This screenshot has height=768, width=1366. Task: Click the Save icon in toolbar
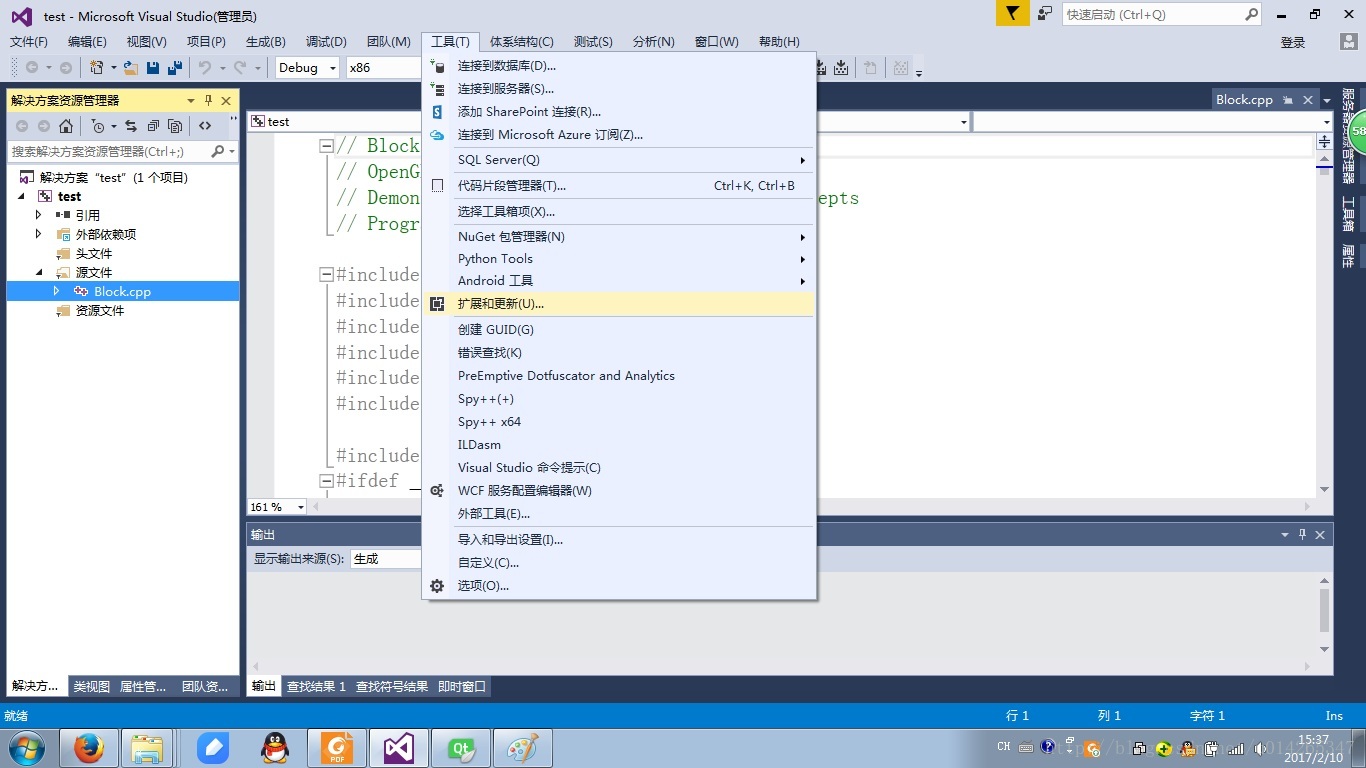(x=153, y=68)
